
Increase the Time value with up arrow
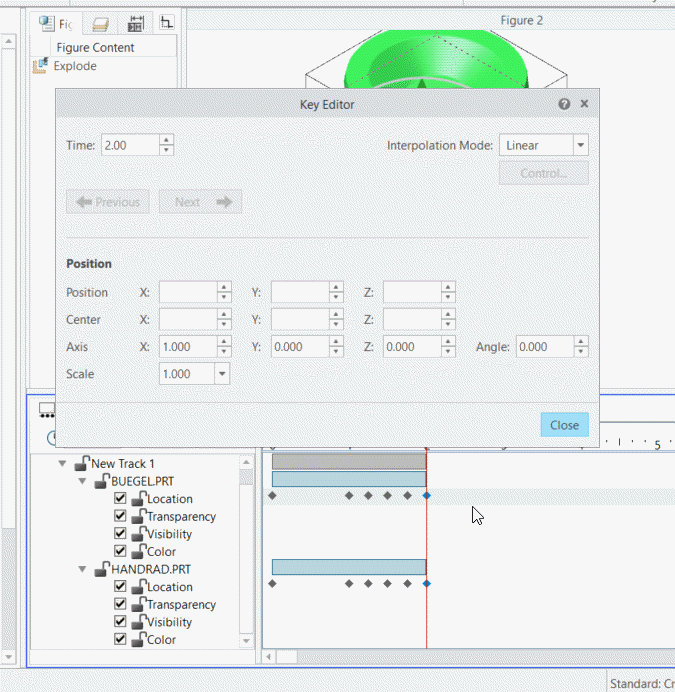[x=166, y=140]
